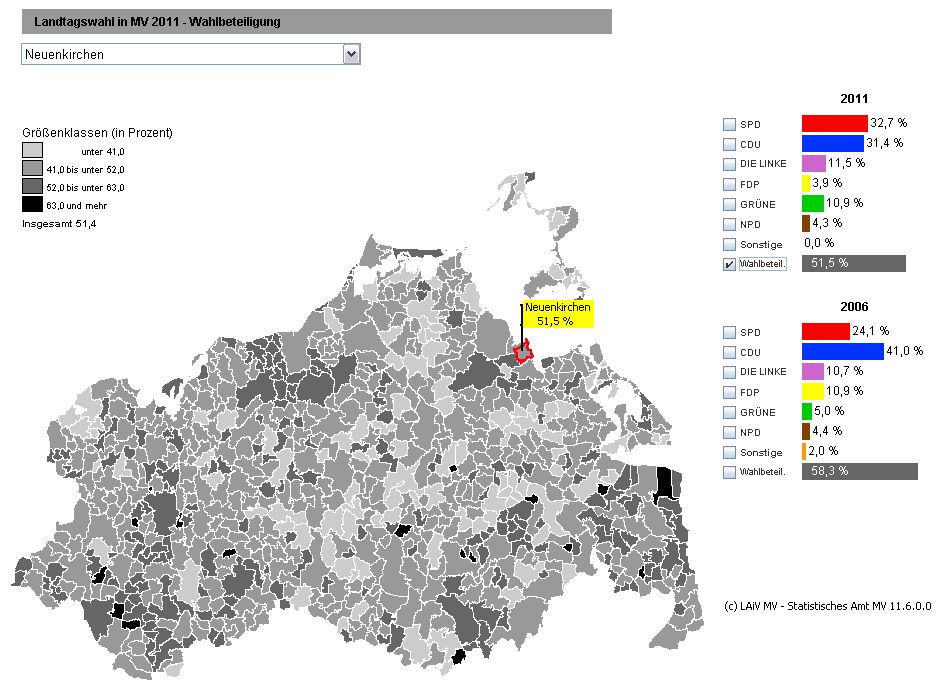The image size is (937, 684).
Task: Click the black '63,0 und mehr' legend swatch
Action: coord(32,204)
